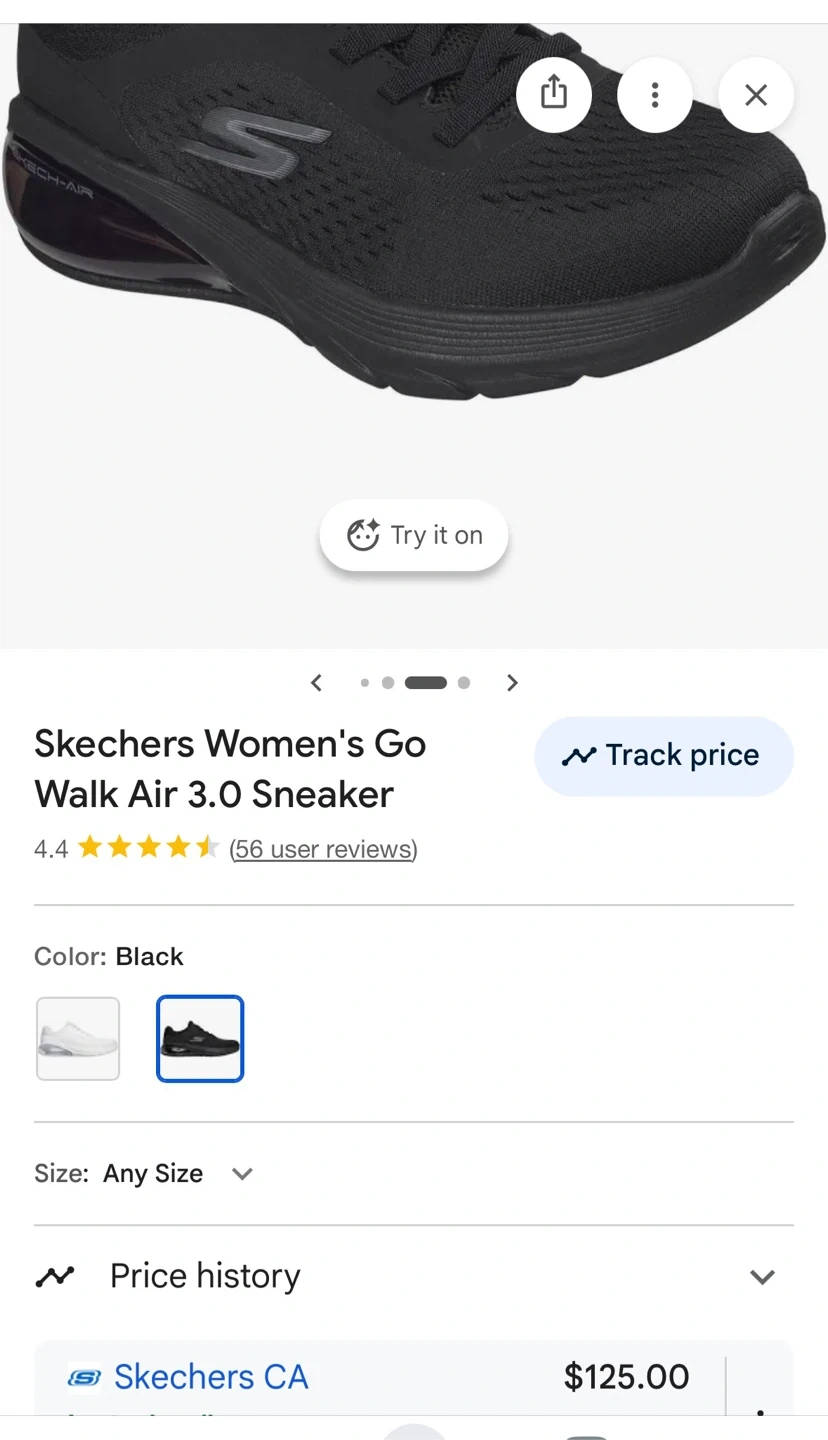
Task: Click the Skechers logo icon beside store name
Action: (85, 1378)
